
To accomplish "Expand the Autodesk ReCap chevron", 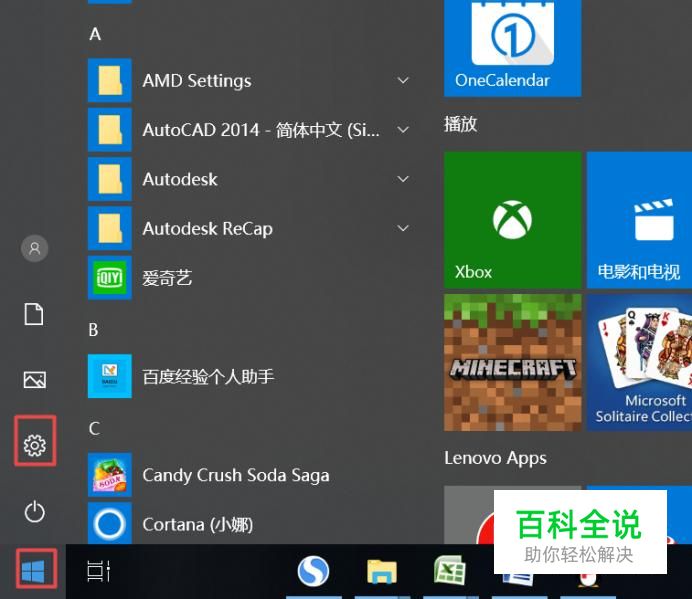I will coord(403,228).
